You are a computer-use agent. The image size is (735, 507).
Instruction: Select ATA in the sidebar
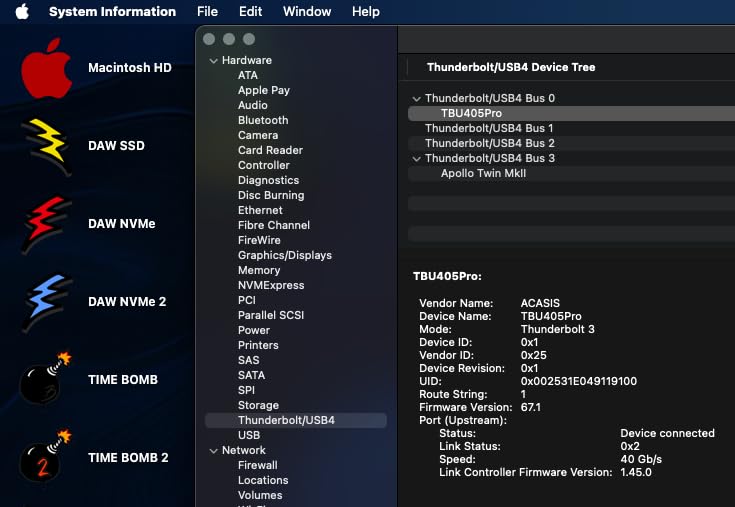(248, 75)
